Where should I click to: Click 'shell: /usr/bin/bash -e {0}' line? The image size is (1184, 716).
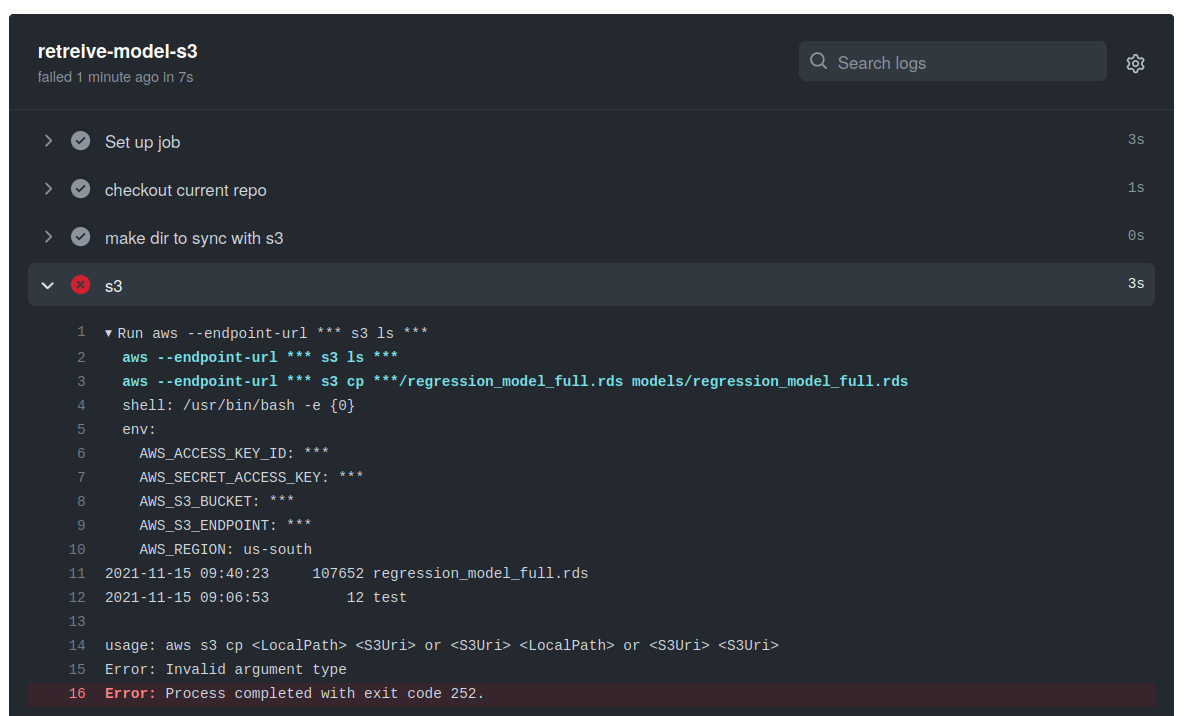coord(239,406)
